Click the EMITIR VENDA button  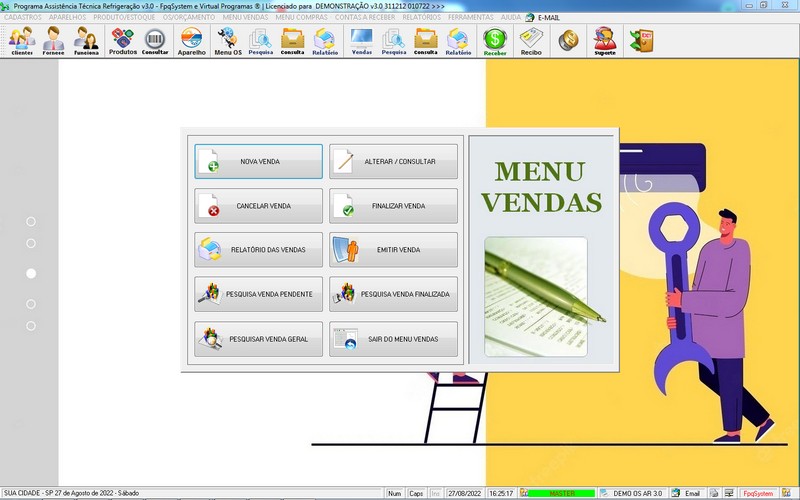pos(393,249)
